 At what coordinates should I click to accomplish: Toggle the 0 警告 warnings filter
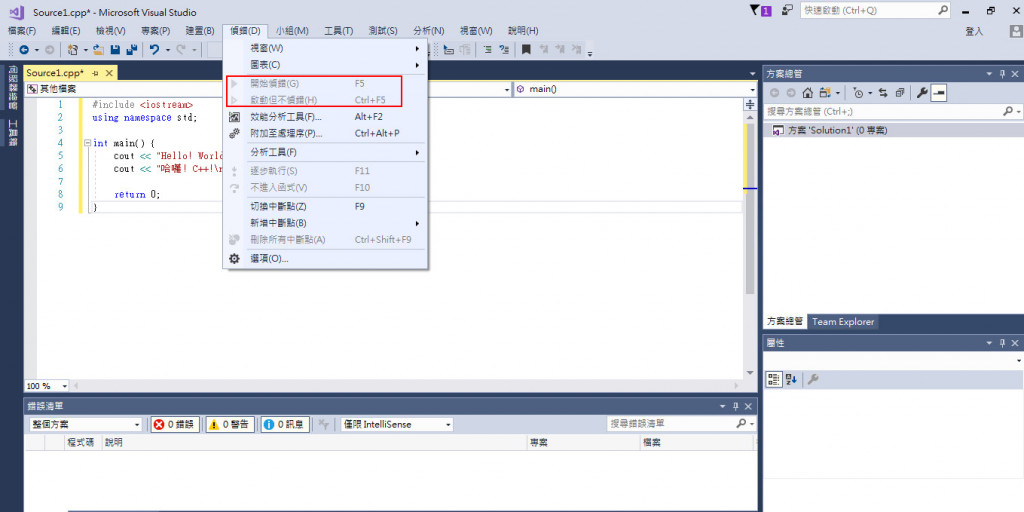(230, 424)
